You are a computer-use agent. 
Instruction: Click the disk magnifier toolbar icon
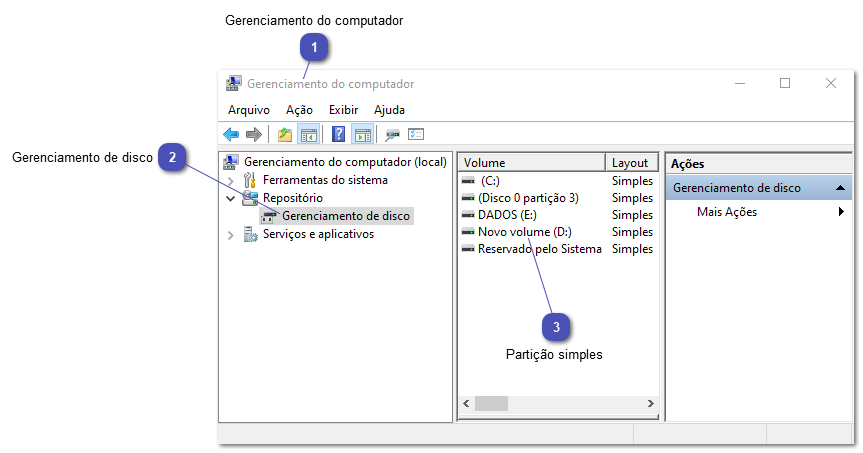(392, 134)
